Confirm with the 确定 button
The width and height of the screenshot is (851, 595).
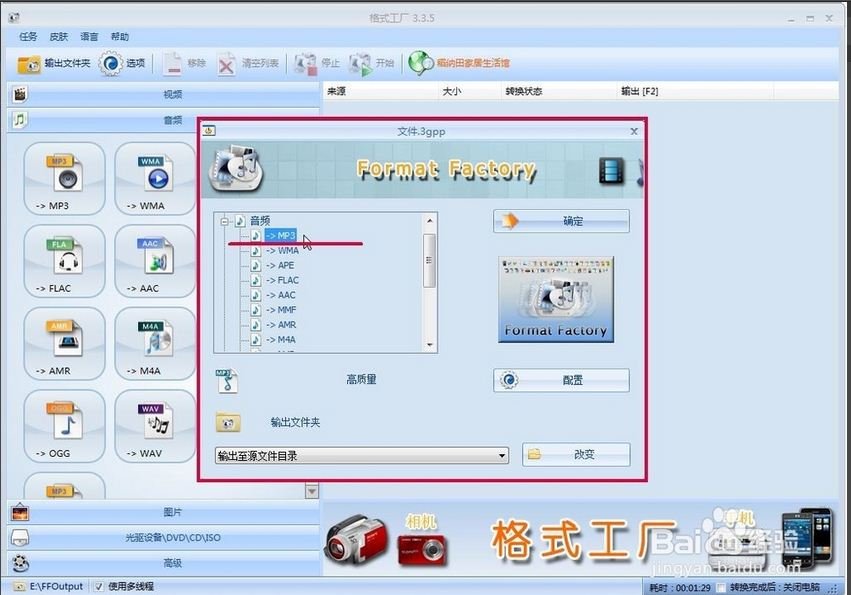point(560,221)
